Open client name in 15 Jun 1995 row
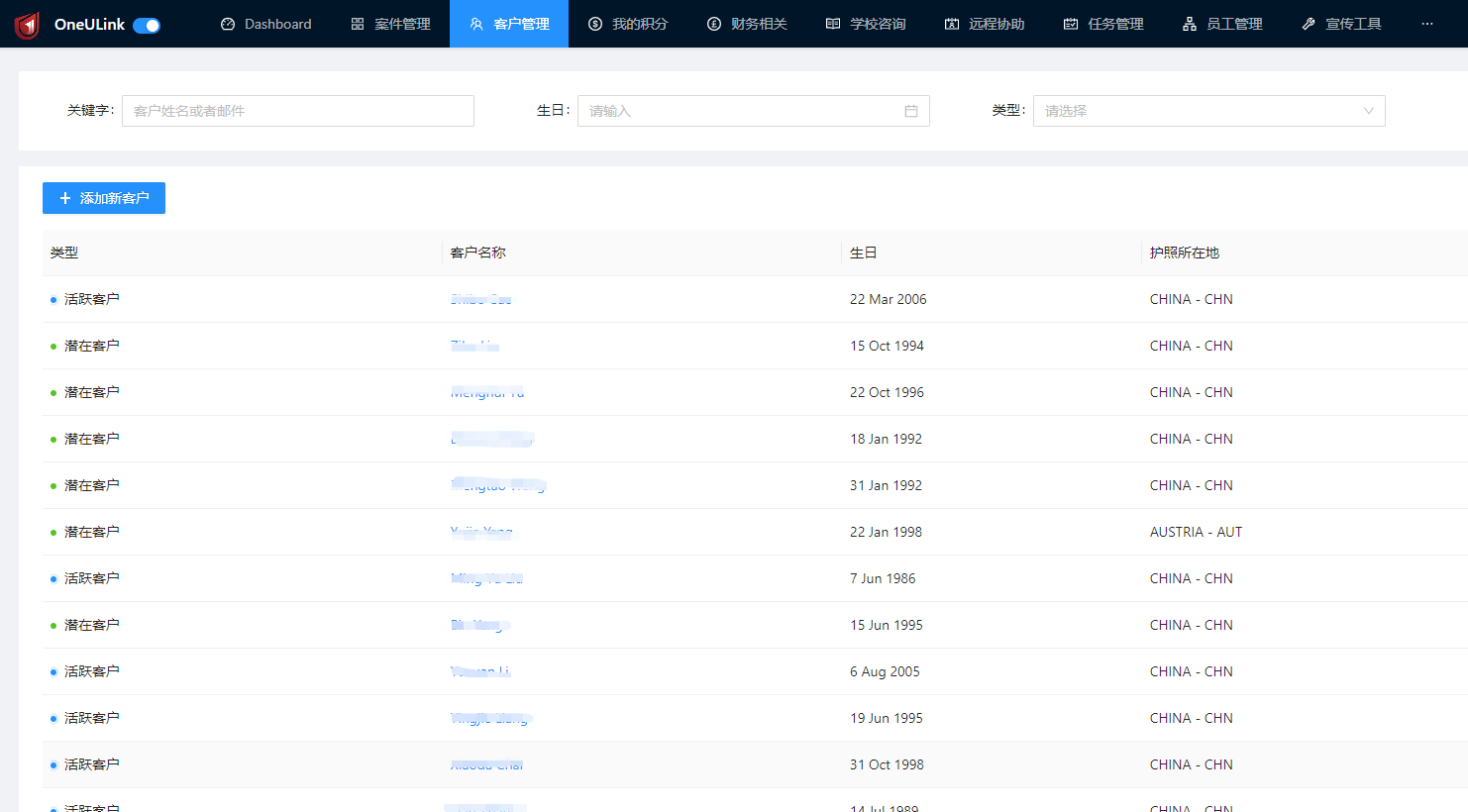 click(480, 625)
